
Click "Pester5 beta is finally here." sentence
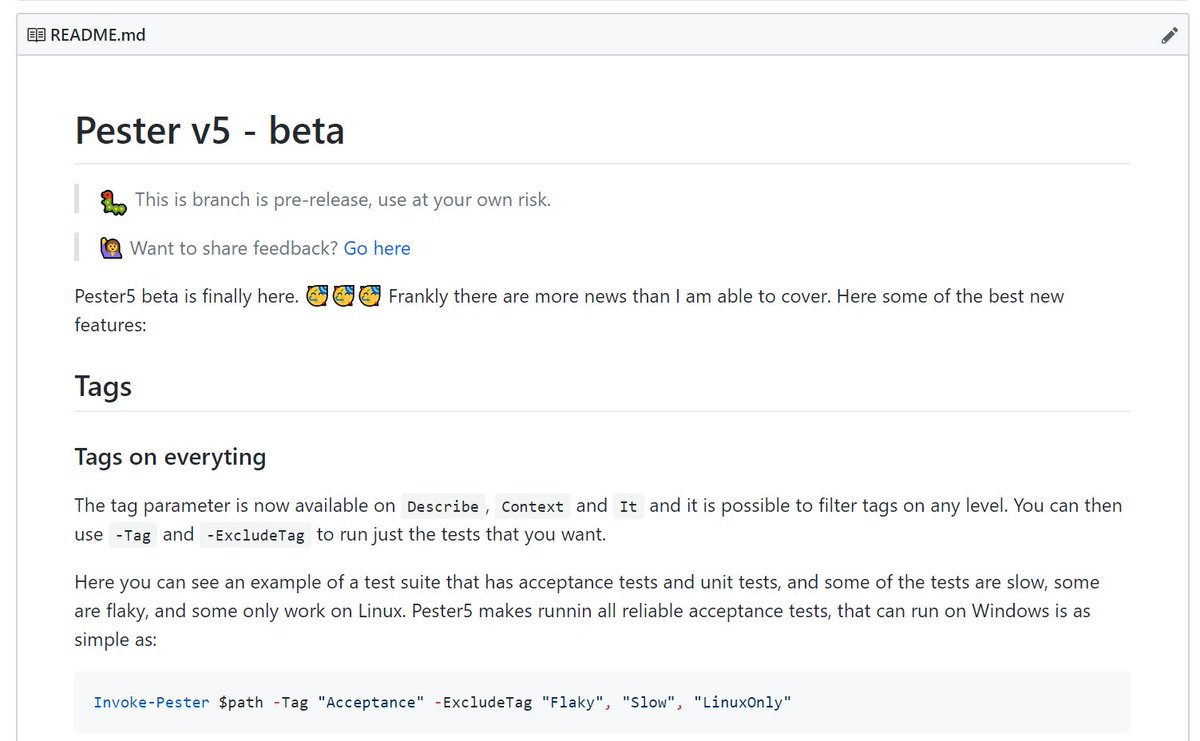pyautogui.click(x=187, y=296)
